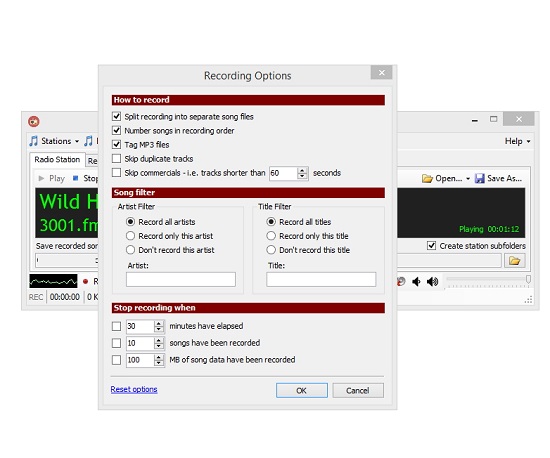Image resolution: width=550 pixels, height=458 pixels.
Task: Click the volume up speaker icon
Action: click(432, 281)
